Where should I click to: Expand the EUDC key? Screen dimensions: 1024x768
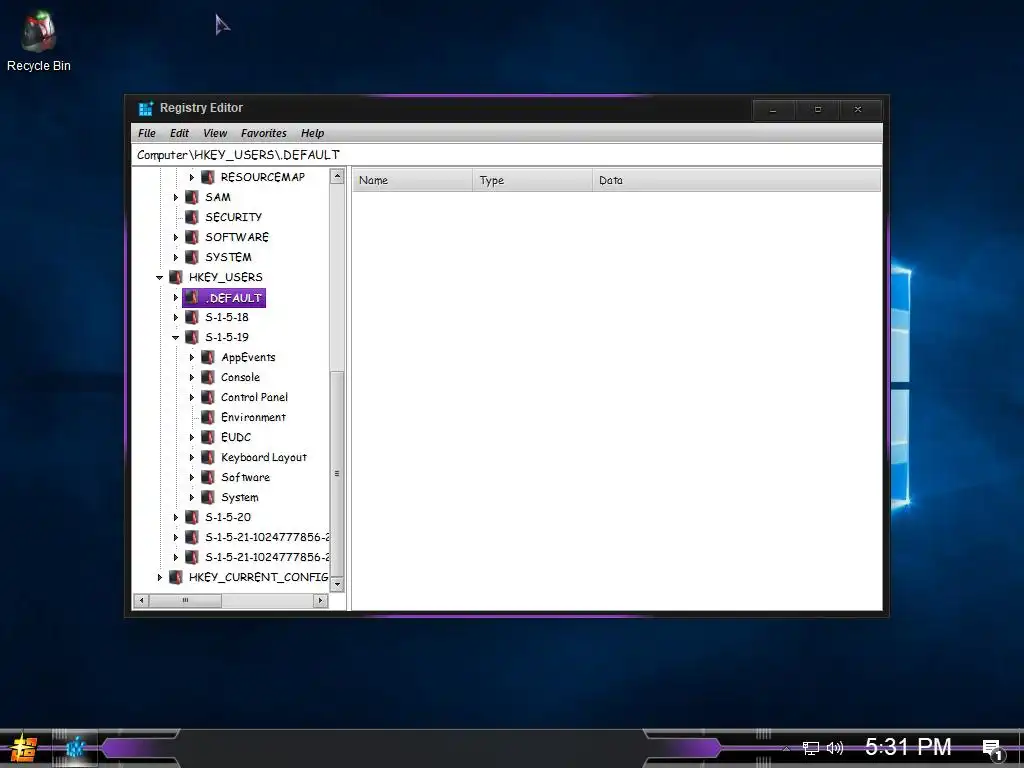(x=192, y=438)
